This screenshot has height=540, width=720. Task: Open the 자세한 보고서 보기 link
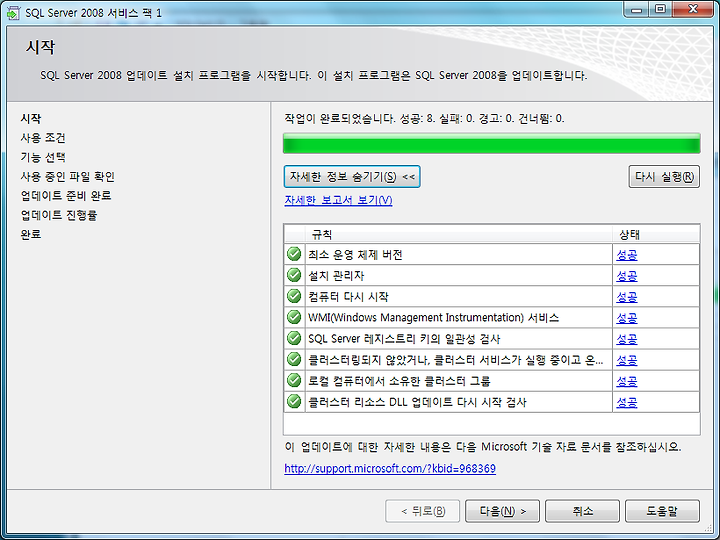(338, 200)
